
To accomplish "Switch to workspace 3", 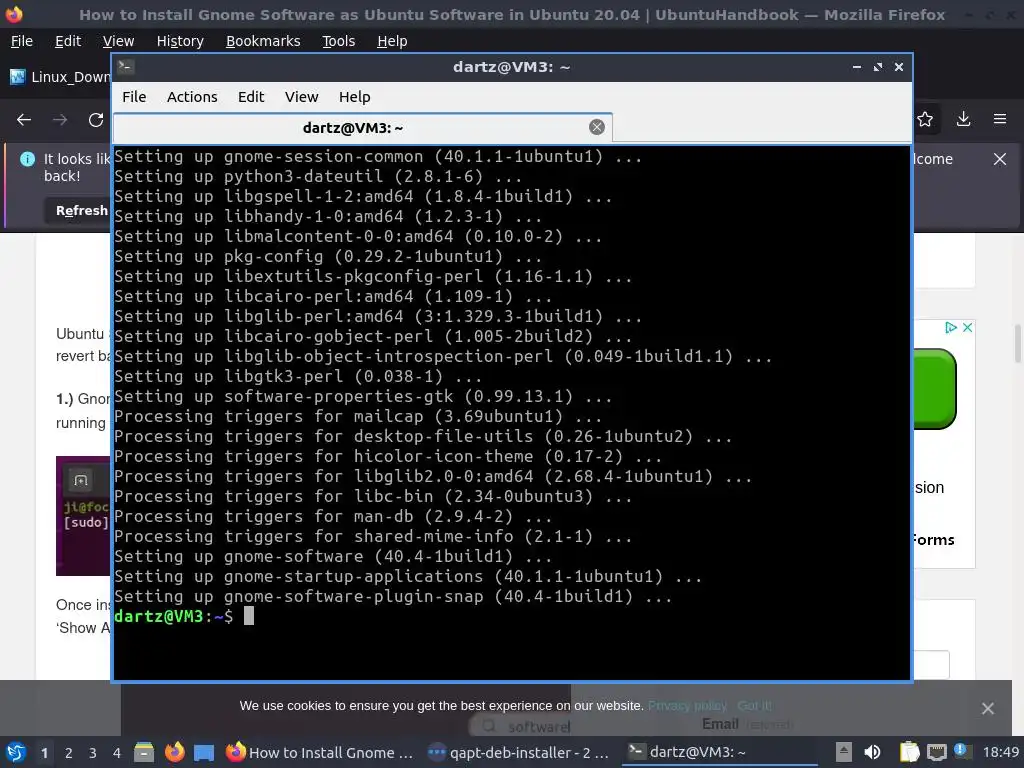I will [x=93, y=753].
